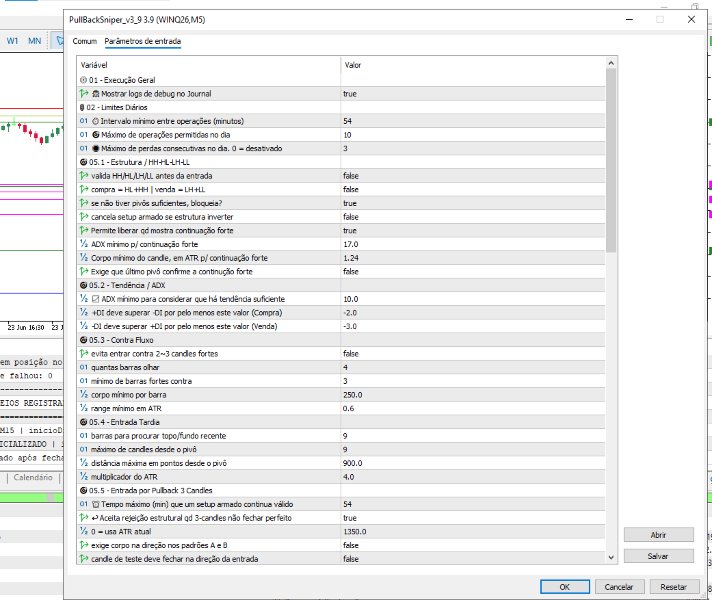
Task: Click the icon of '05.4 - Entrada Tardia' section
Action: (x=84, y=422)
